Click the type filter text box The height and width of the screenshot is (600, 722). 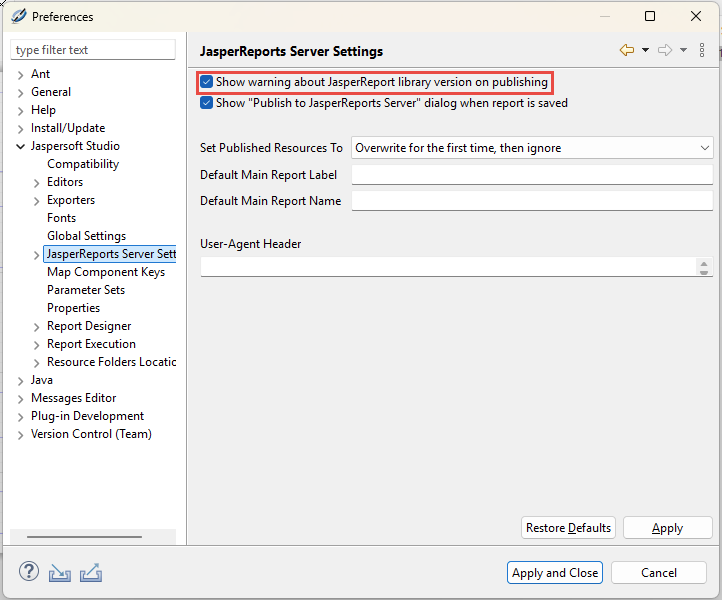[93, 50]
